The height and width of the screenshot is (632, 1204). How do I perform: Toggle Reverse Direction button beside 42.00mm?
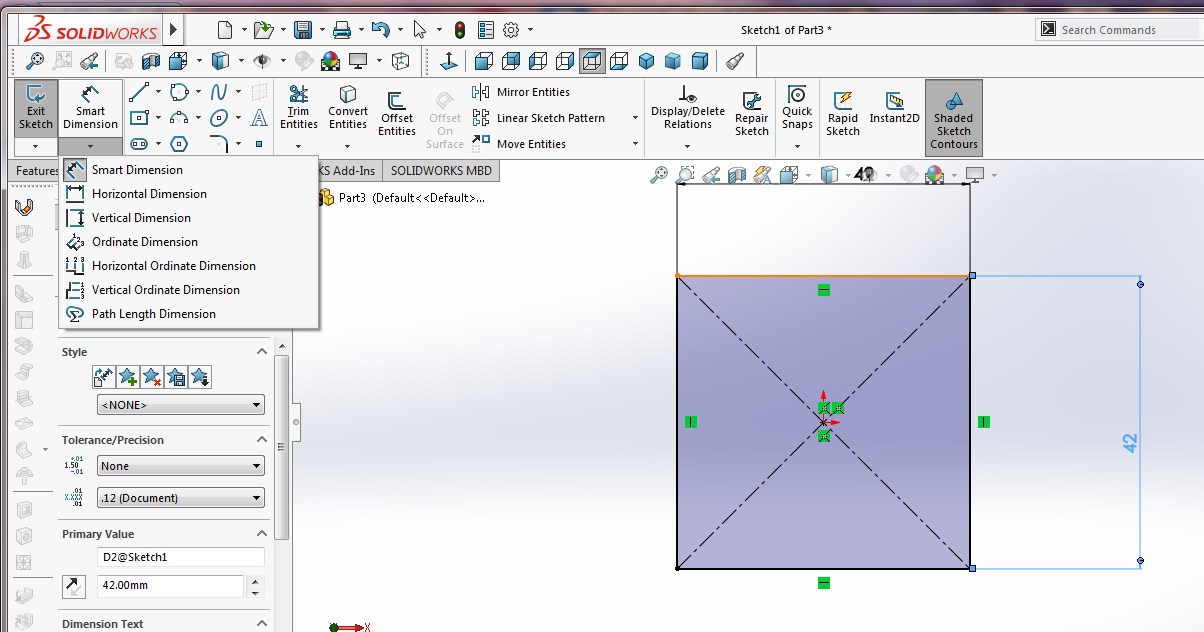click(74, 586)
